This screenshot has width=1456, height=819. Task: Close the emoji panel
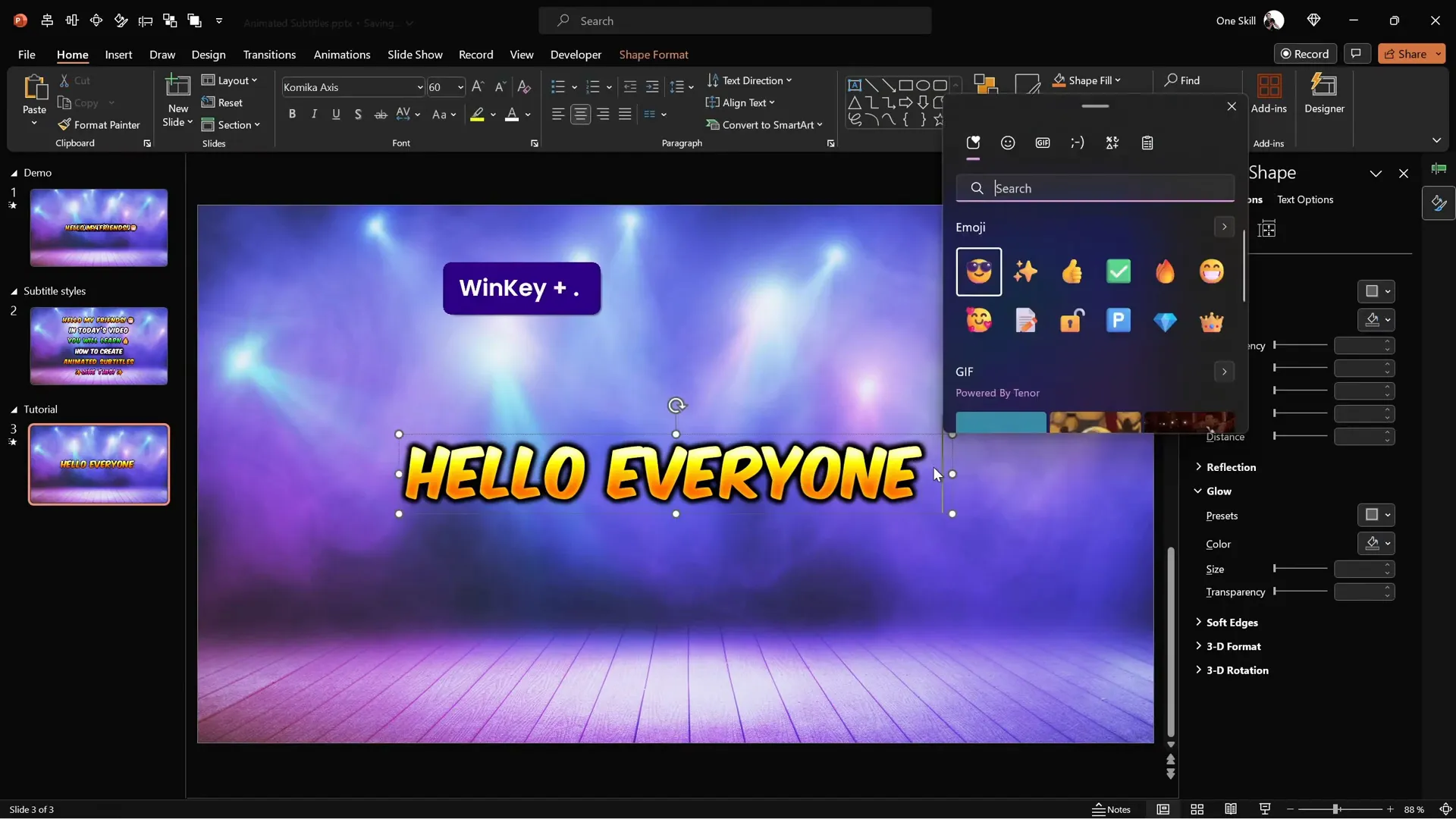coord(1232,107)
